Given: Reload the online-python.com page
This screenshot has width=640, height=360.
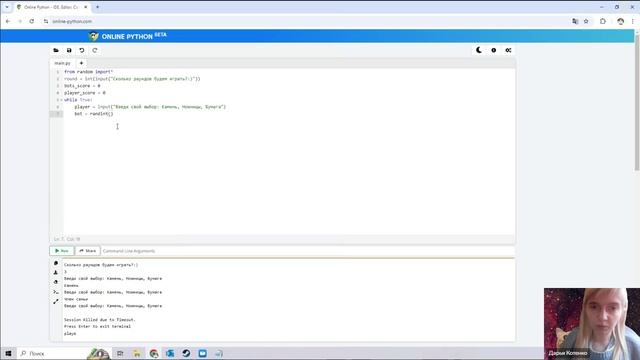Looking at the screenshot, I should (x=31, y=21).
